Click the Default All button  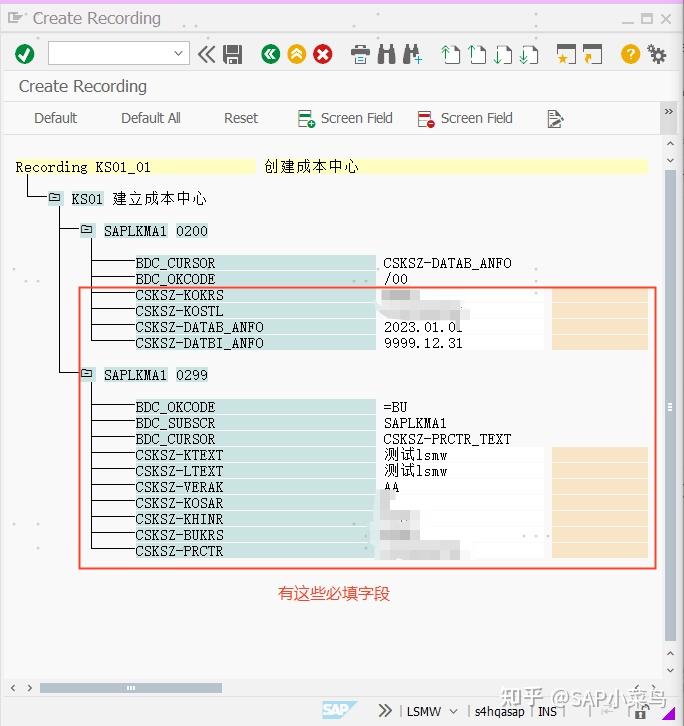[x=151, y=118]
